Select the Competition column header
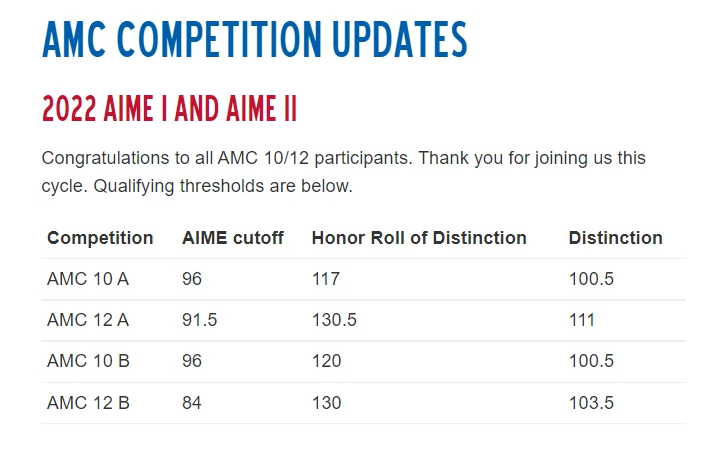Screen dimensions: 706x452 [100, 238]
